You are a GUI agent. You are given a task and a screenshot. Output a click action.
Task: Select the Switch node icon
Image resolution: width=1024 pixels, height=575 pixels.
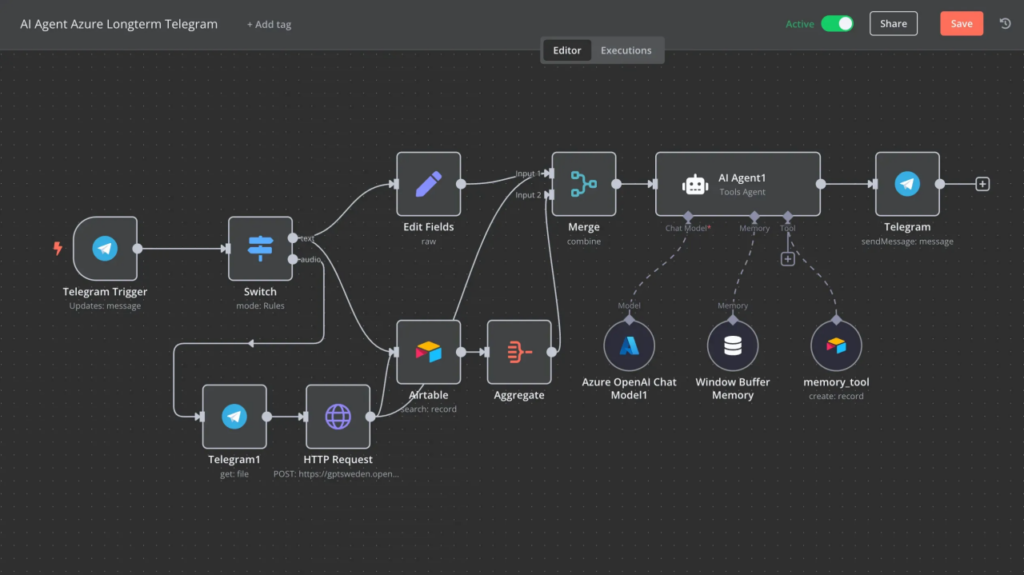(260, 248)
